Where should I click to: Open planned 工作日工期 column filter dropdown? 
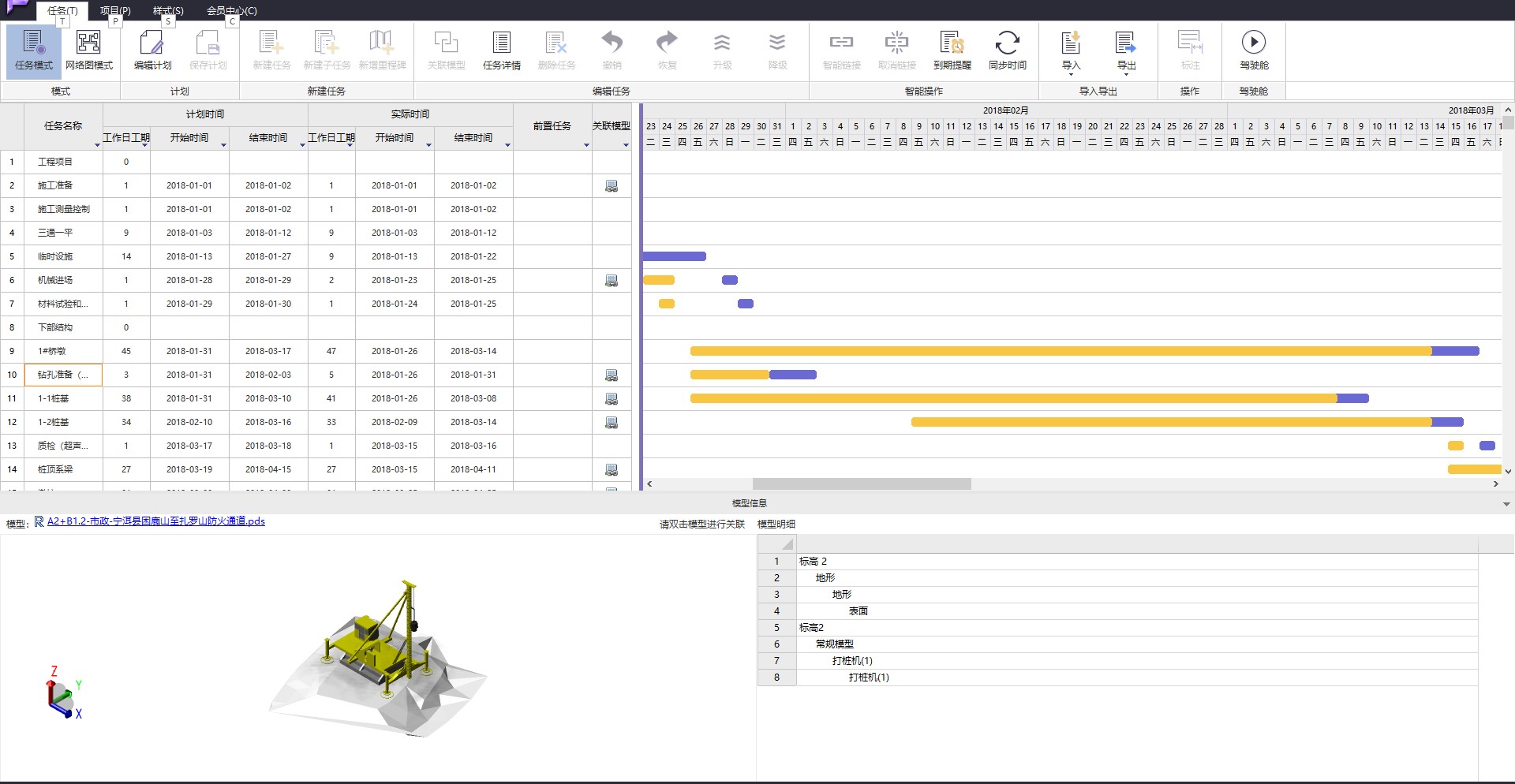(x=144, y=145)
